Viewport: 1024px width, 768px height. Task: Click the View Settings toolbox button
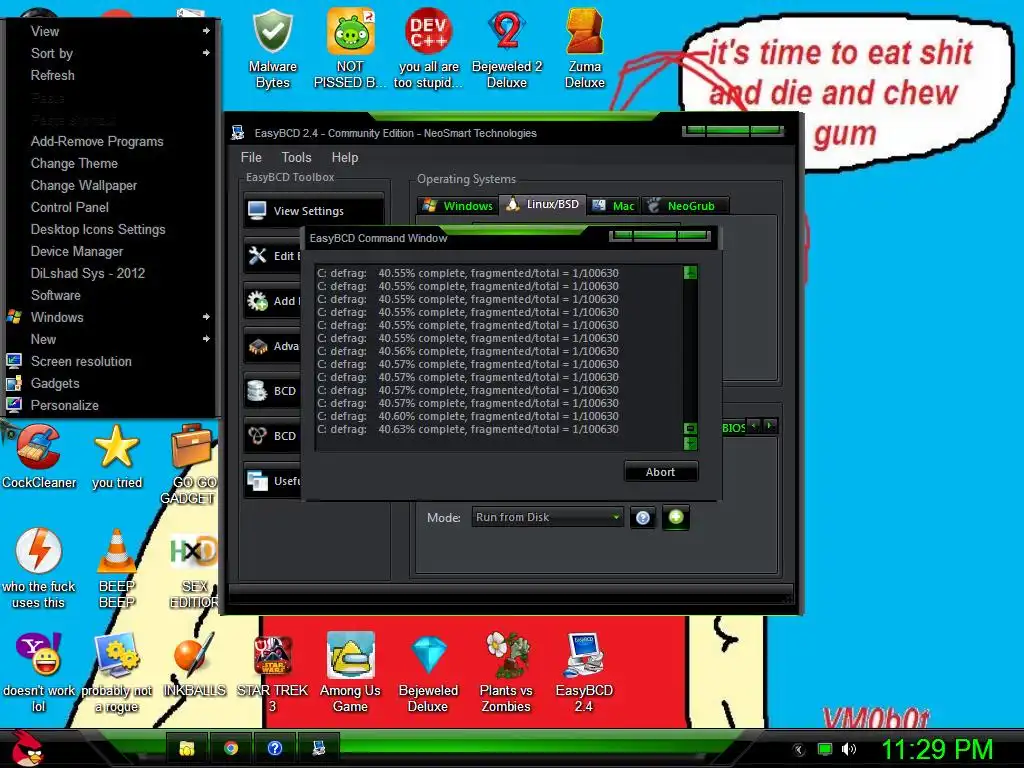[x=313, y=211]
